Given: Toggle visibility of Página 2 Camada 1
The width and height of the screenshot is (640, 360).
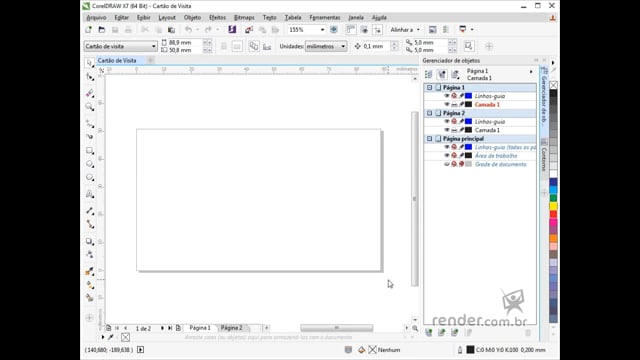Looking at the screenshot, I should pyautogui.click(x=447, y=130).
